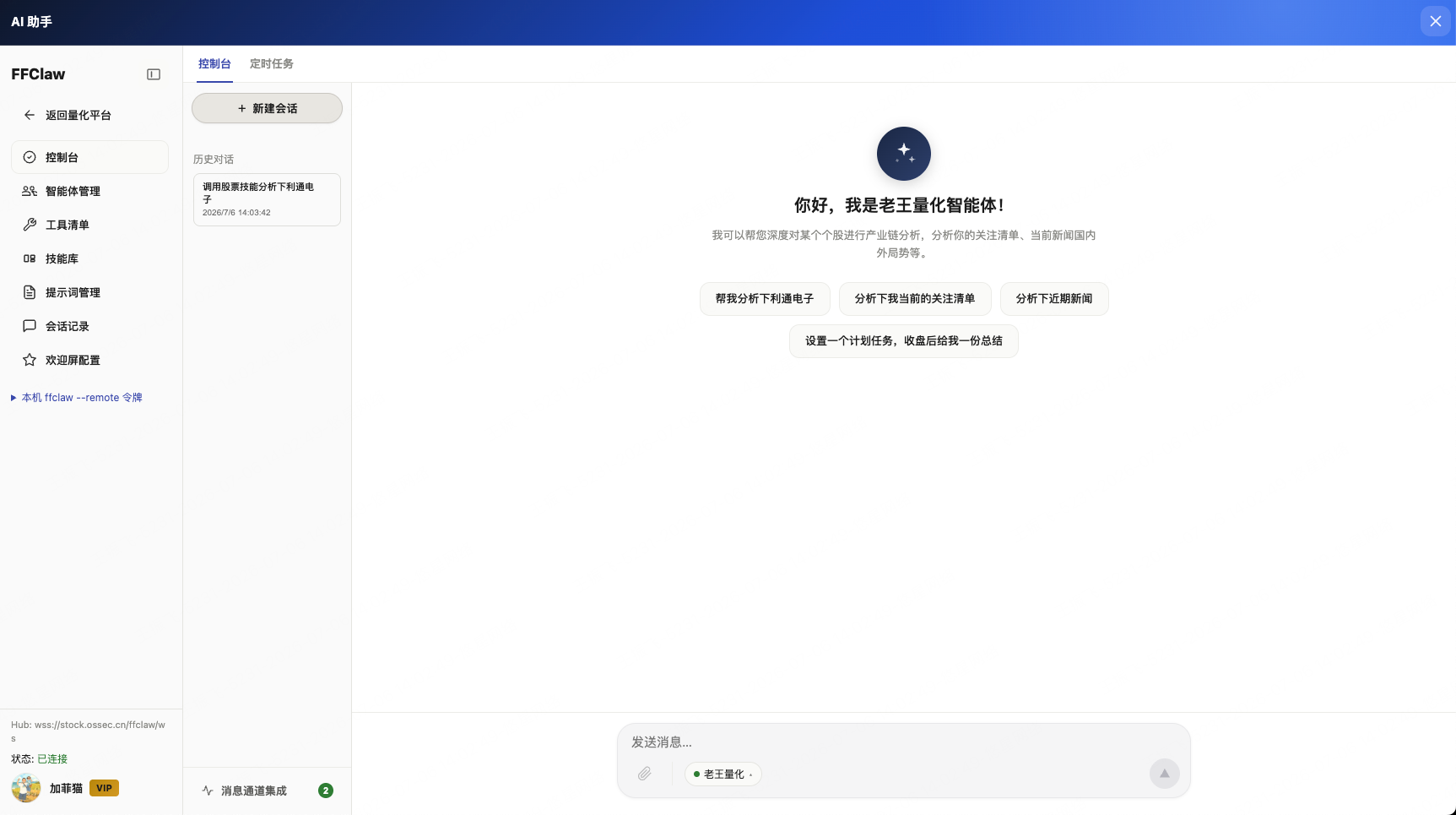Collapse the sidebar with panel icon

[x=154, y=74]
